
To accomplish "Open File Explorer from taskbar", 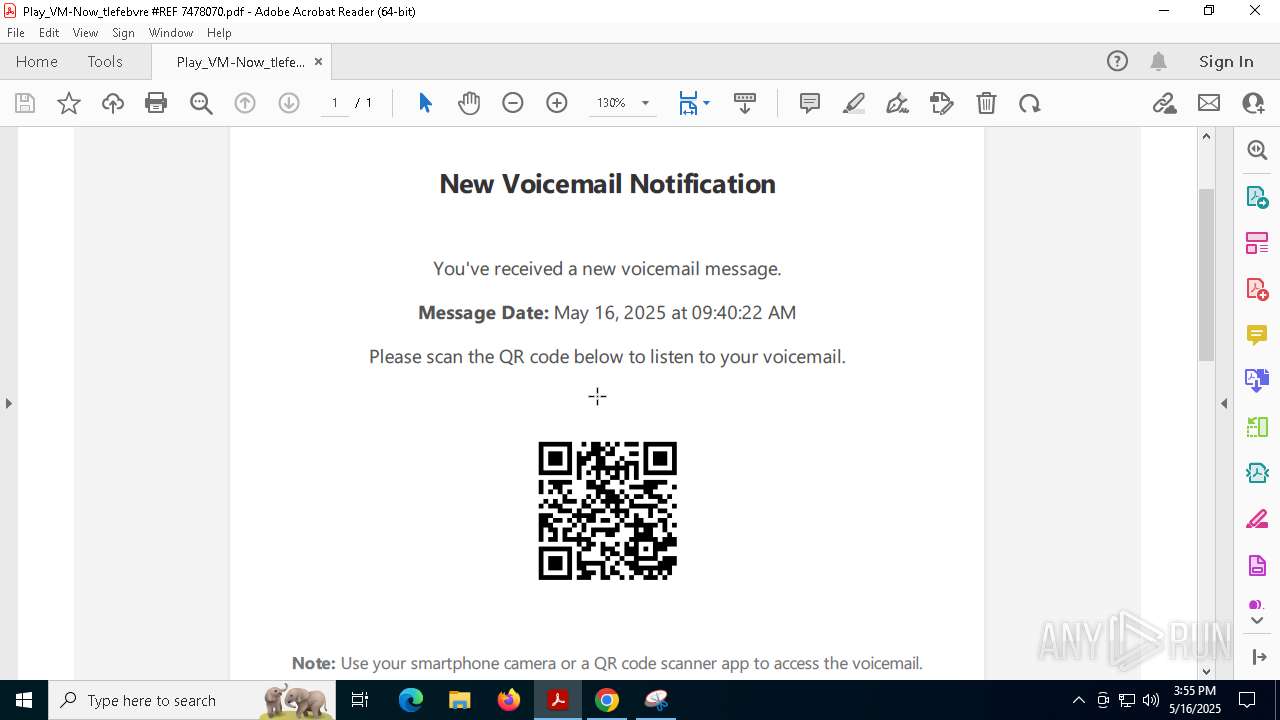I will click(x=460, y=700).
